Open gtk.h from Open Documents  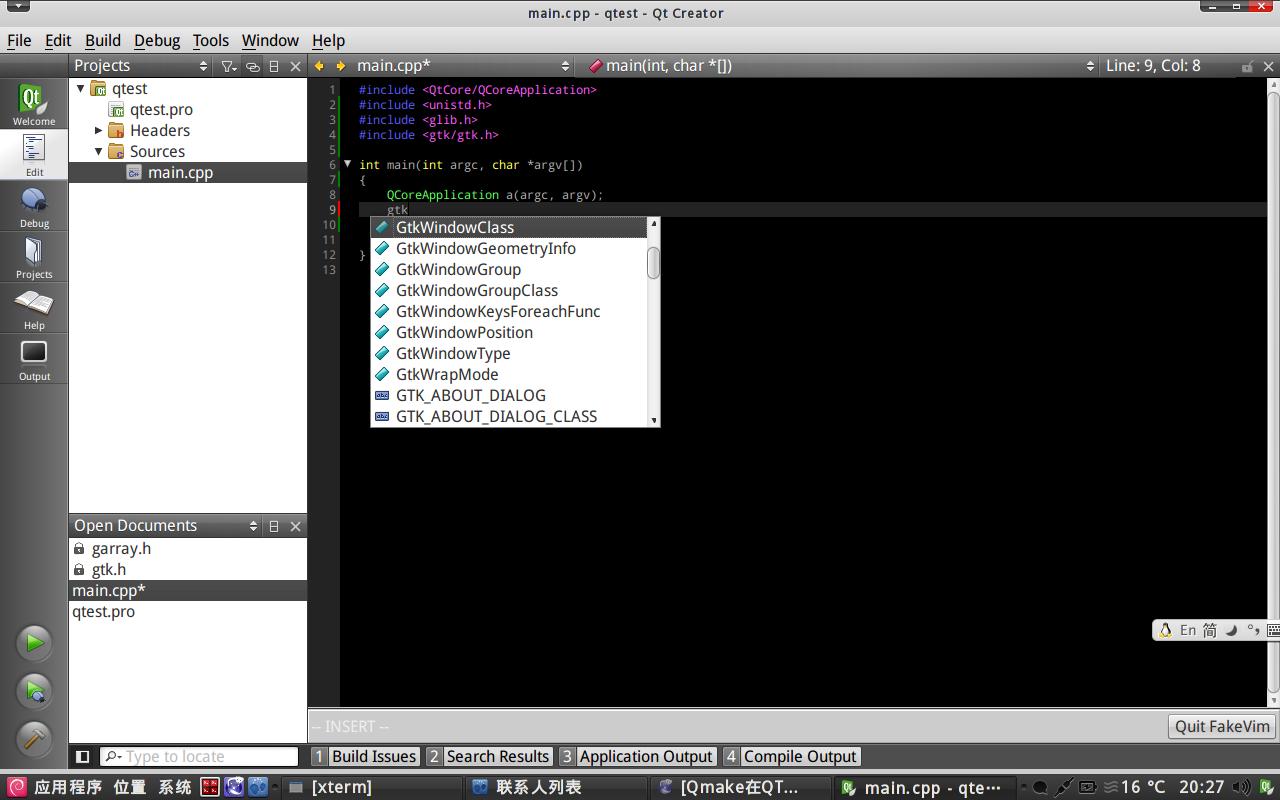109,570
